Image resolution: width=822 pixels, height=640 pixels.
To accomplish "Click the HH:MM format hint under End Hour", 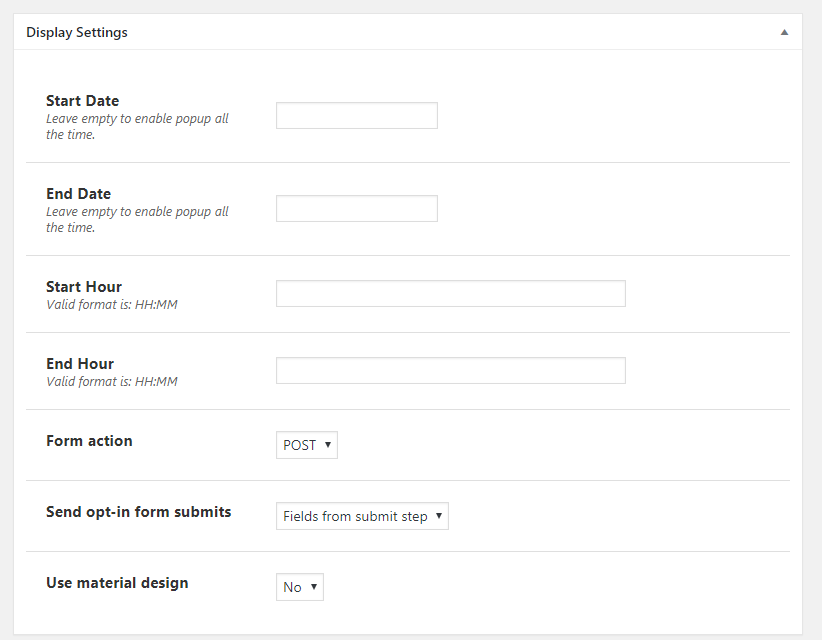I will tap(112, 382).
